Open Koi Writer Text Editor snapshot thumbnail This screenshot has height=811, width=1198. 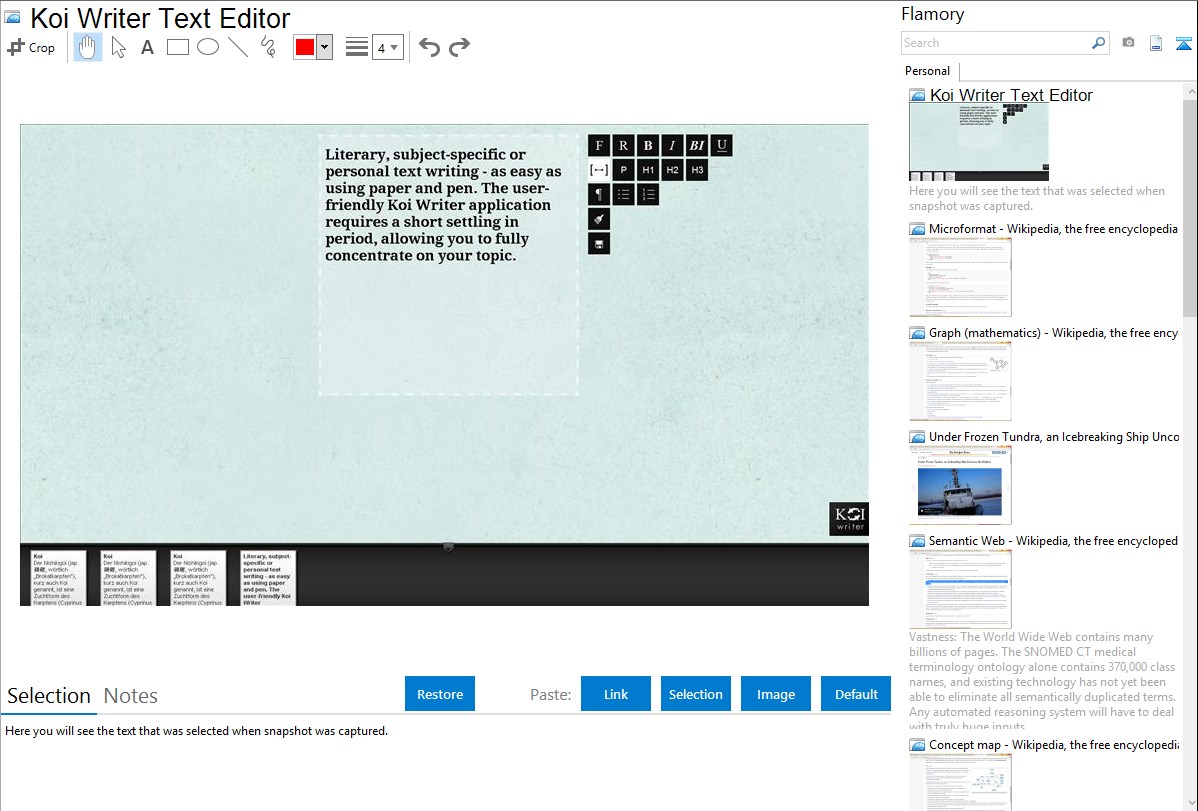click(x=979, y=141)
